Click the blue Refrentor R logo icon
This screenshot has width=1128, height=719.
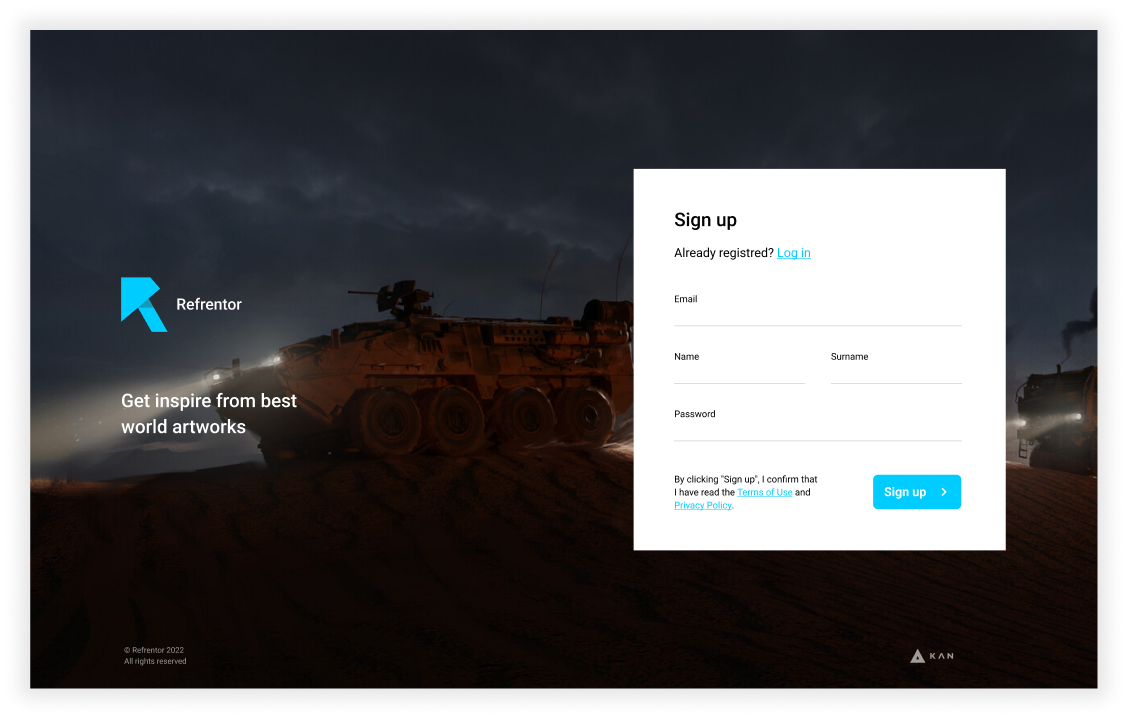pyautogui.click(x=144, y=304)
